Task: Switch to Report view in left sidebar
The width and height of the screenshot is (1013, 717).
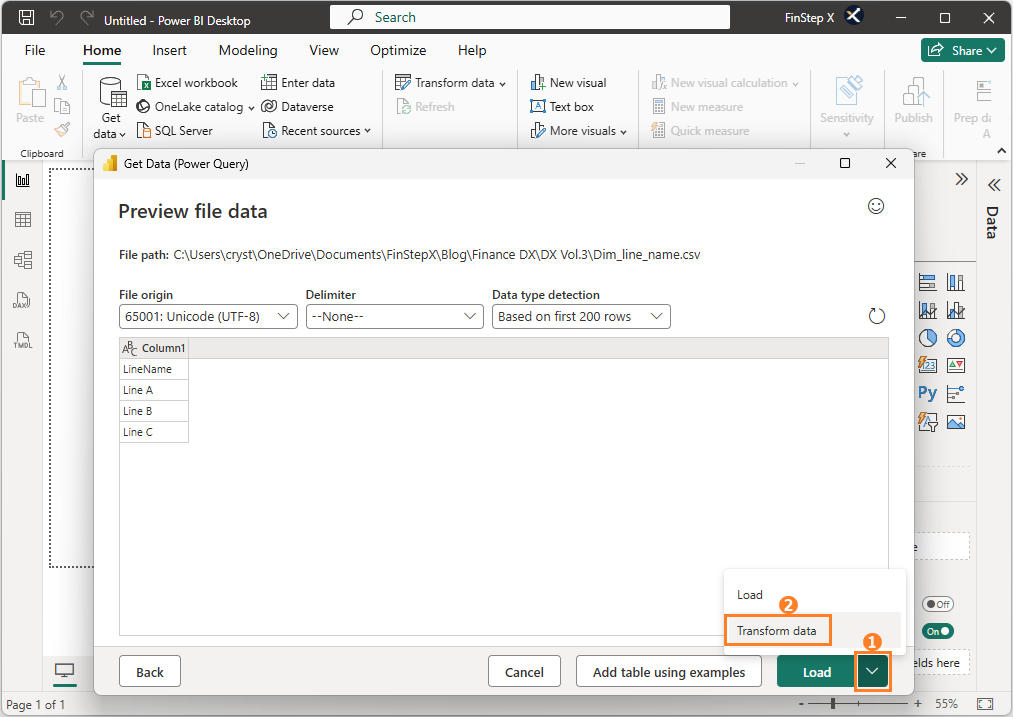Action: [23, 180]
